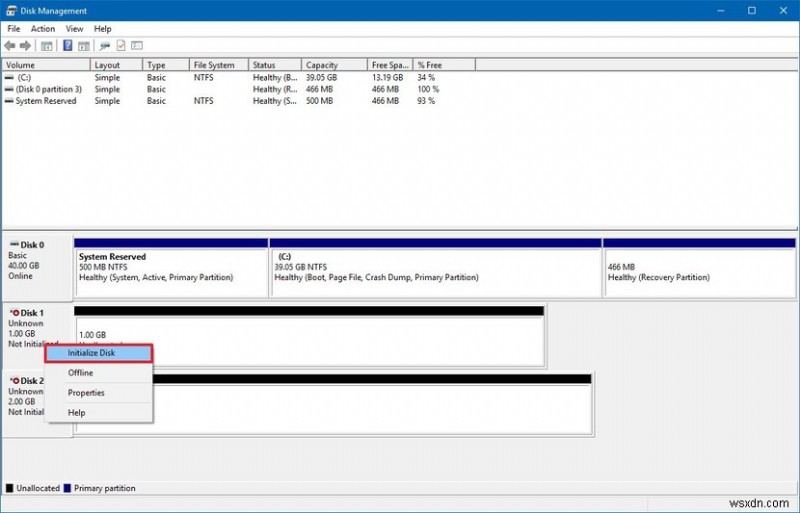The image size is (800, 513).
Task: Click the drive icon beside System Reserved volume
Action: tap(9, 101)
